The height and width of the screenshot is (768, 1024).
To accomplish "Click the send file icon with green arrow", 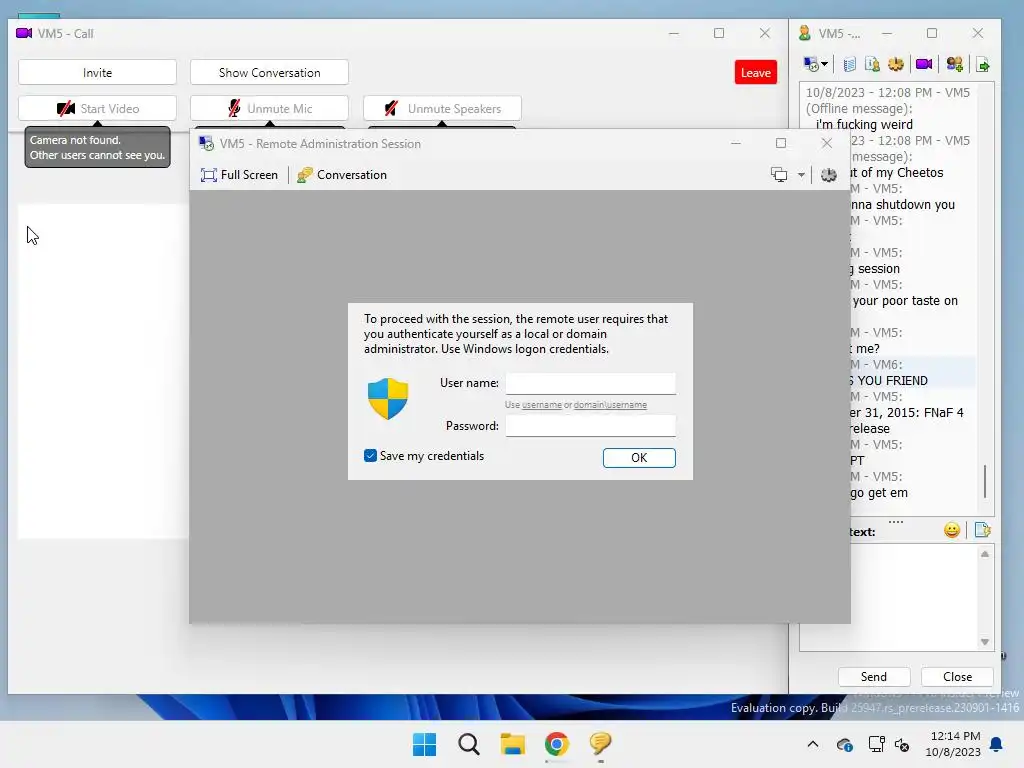I will [983, 64].
